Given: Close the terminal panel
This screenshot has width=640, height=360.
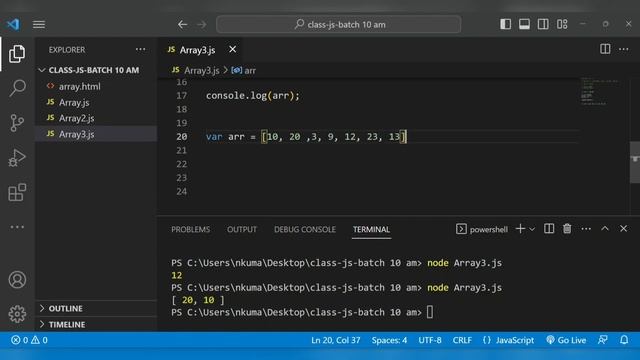Looking at the screenshot, I should pos(623,229).
